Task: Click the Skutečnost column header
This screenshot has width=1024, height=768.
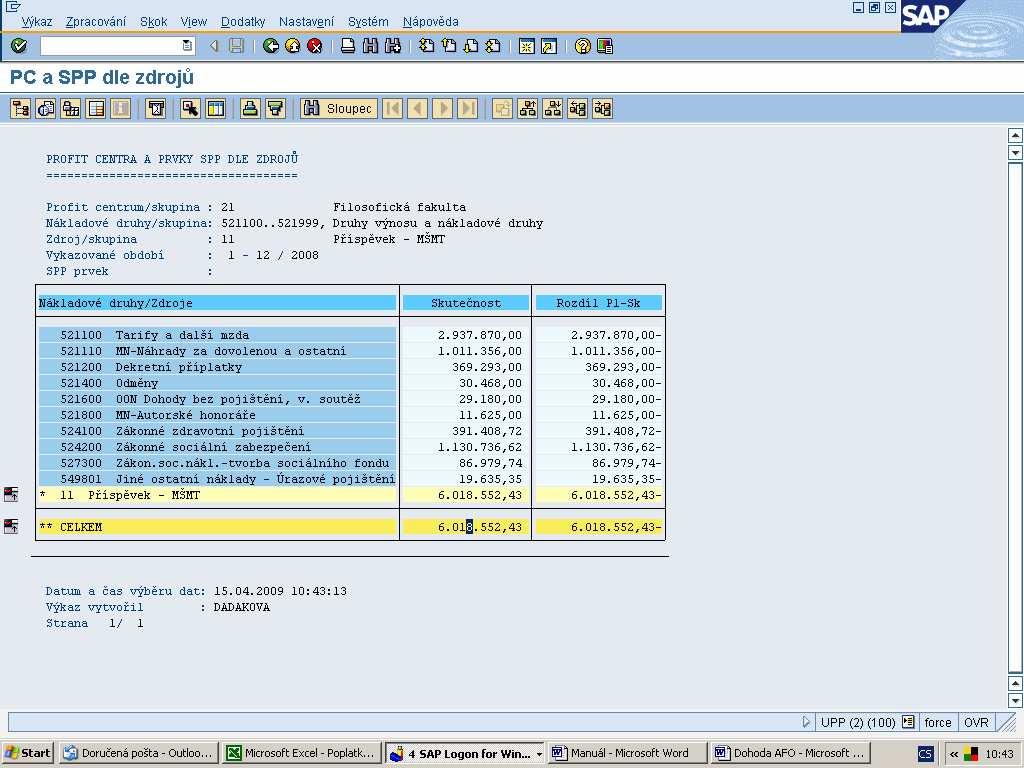Action: [x=466, y=303]
